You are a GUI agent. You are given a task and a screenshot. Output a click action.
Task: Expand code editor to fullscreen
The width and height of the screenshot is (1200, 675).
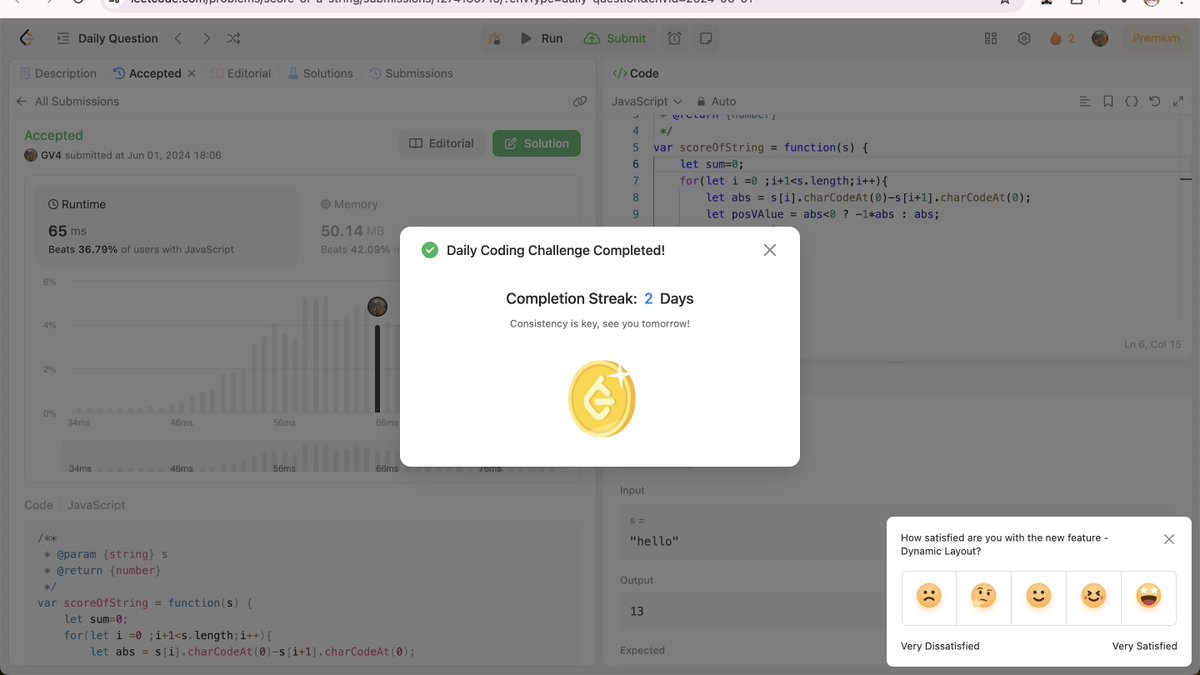point(1178,101)
